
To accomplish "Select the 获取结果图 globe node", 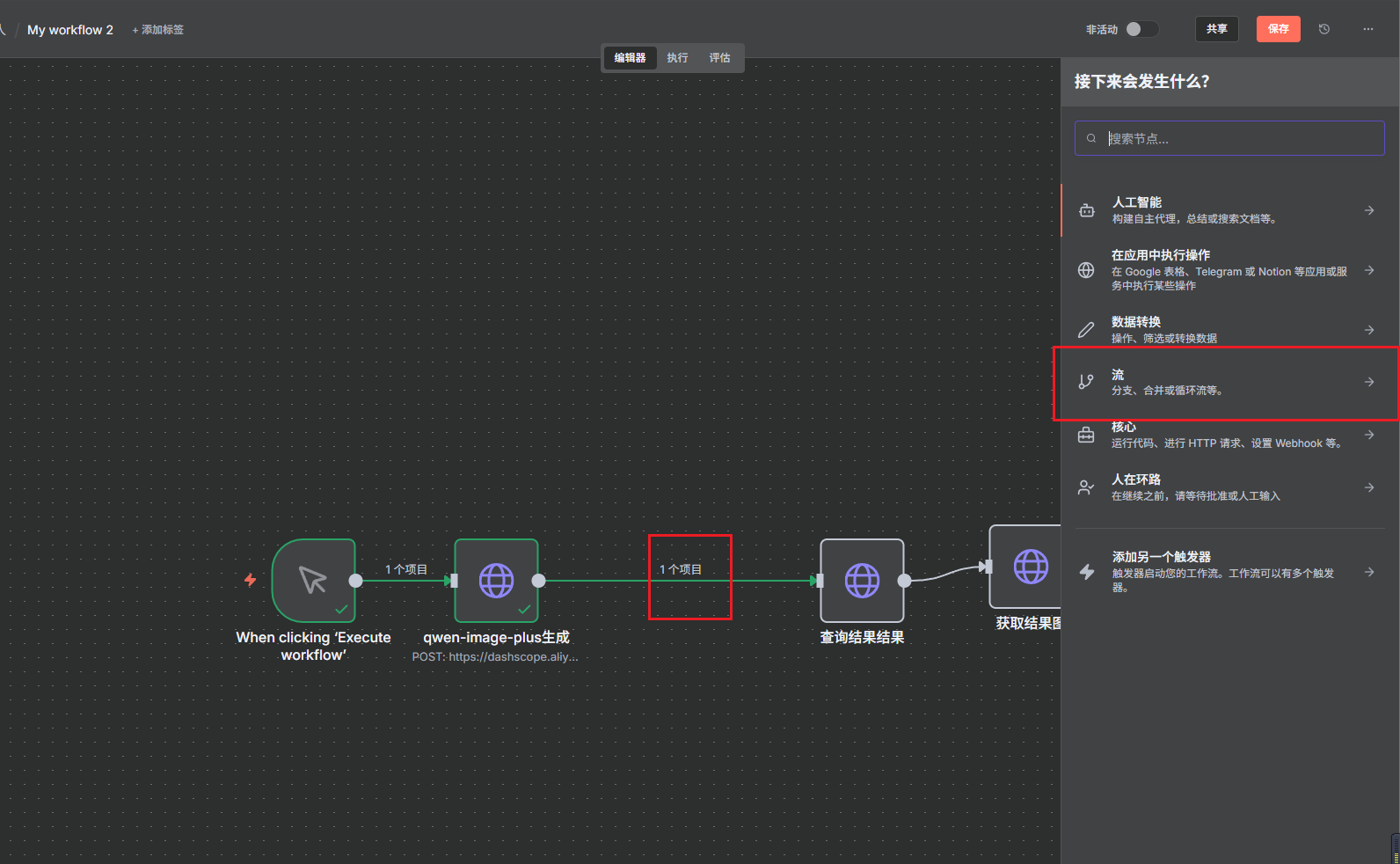I will 1026,567.
